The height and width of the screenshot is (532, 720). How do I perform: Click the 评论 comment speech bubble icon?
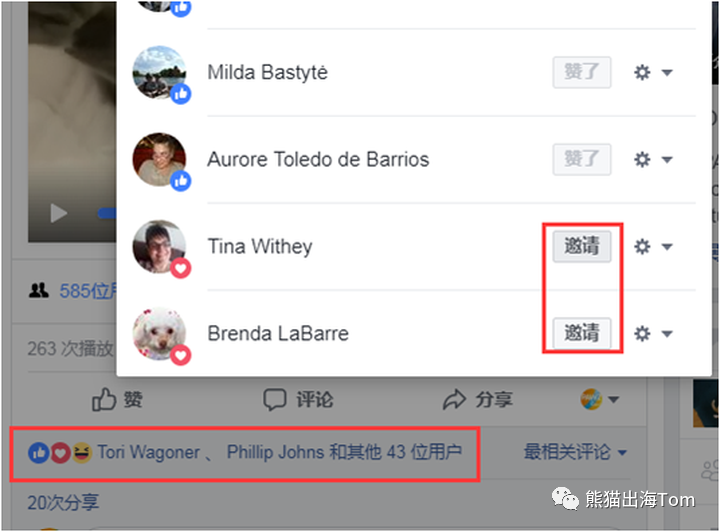275,399
